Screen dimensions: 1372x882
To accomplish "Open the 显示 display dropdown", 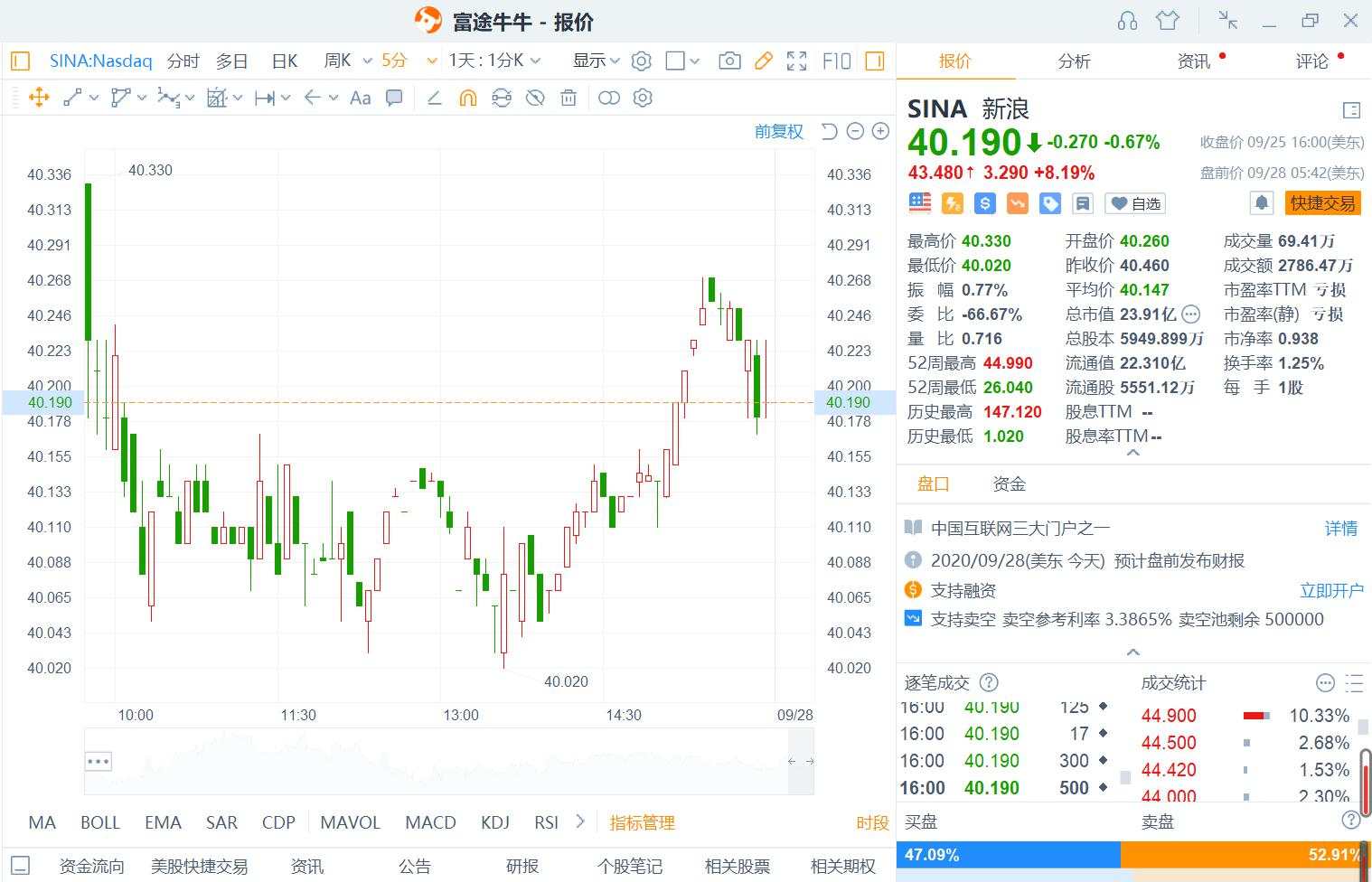I will point(615,61).
